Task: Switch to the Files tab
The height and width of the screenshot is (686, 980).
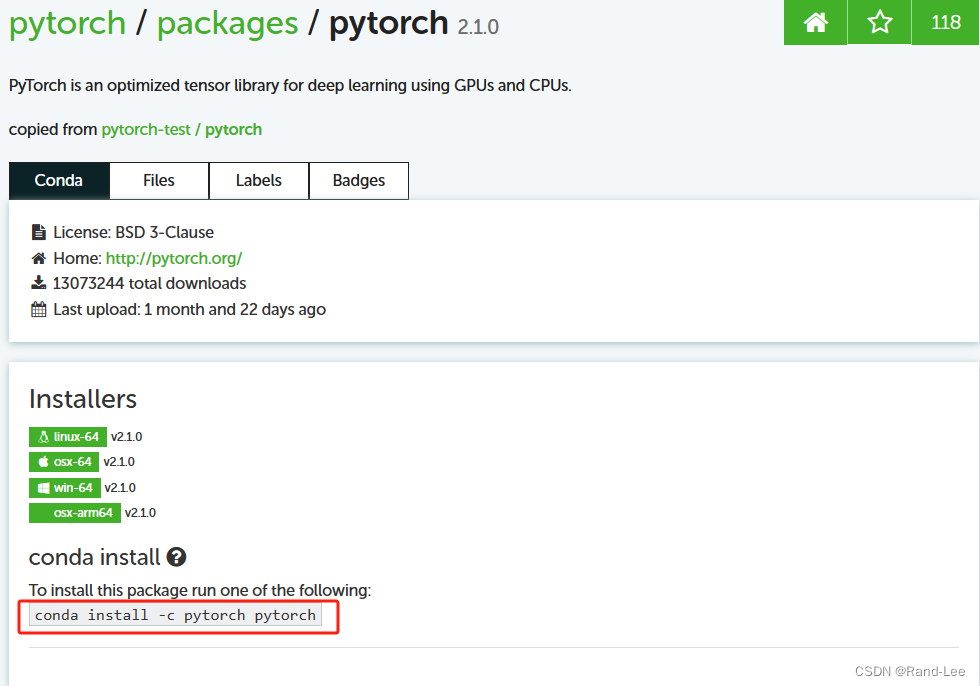Action: [158, 180]
